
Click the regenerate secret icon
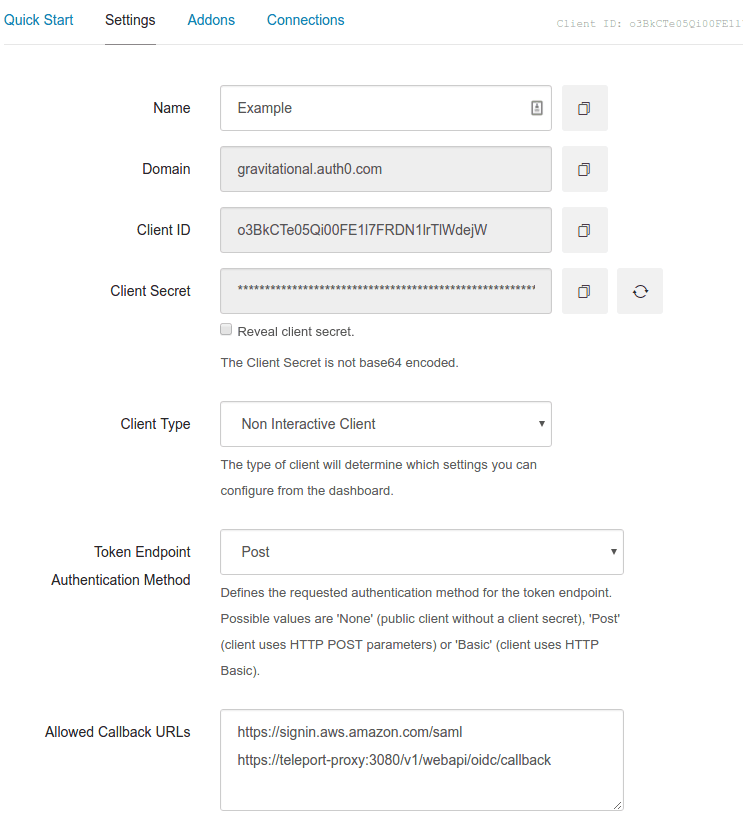640,291
